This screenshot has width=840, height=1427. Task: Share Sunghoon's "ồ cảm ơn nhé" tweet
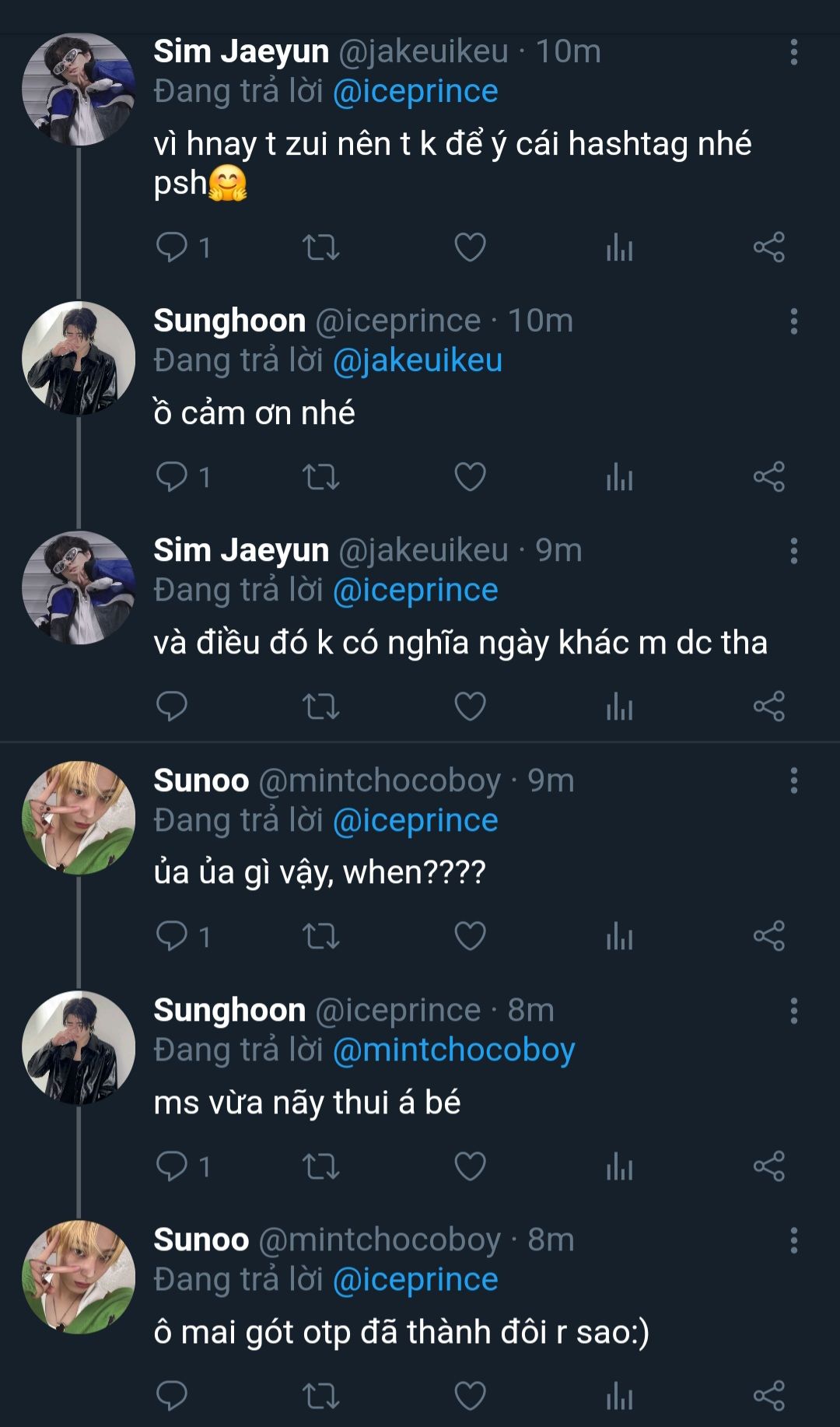pyautogui.click(x=768, y=477)
